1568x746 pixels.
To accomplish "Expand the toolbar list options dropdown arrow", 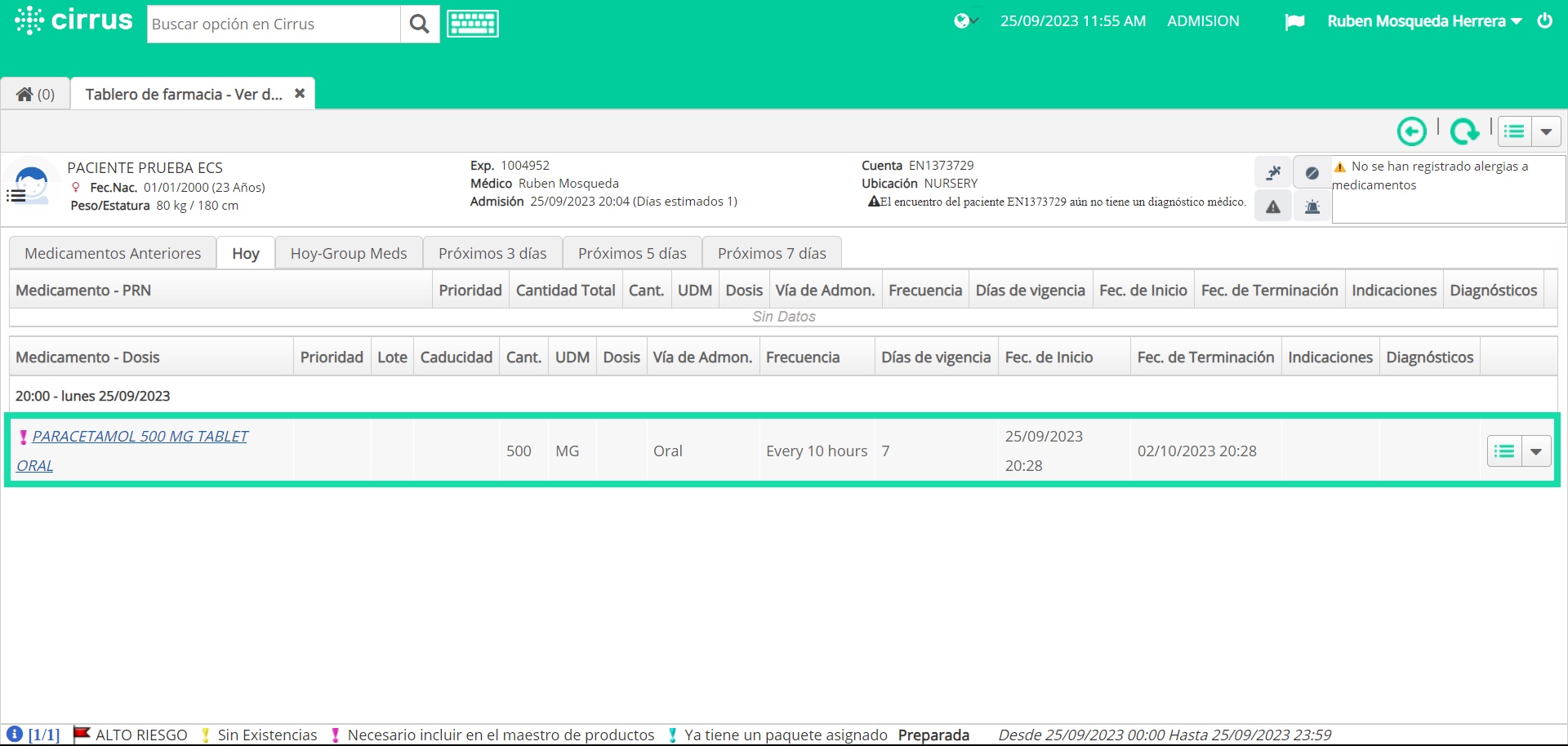I will pos(1546,131).
